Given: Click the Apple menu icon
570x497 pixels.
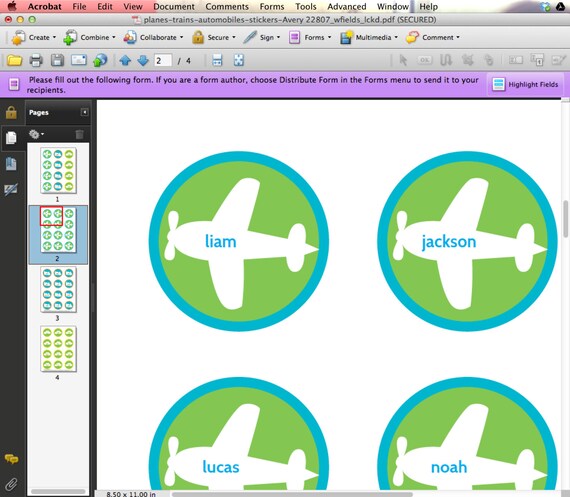Looking at the screenshot, I should pos(12,6).
